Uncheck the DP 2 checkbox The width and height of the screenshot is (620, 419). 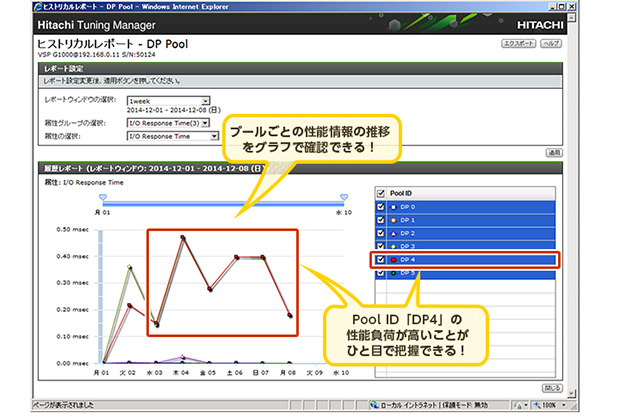[381, 233]
